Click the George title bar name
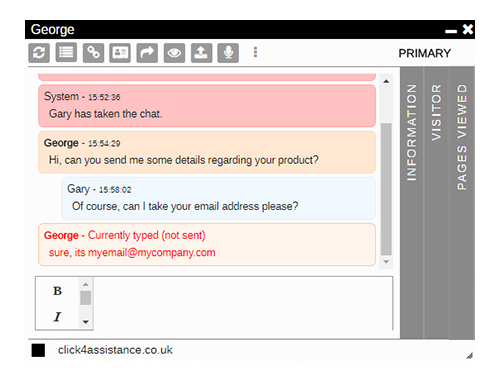The image size is (500, 381). (53, 30)
